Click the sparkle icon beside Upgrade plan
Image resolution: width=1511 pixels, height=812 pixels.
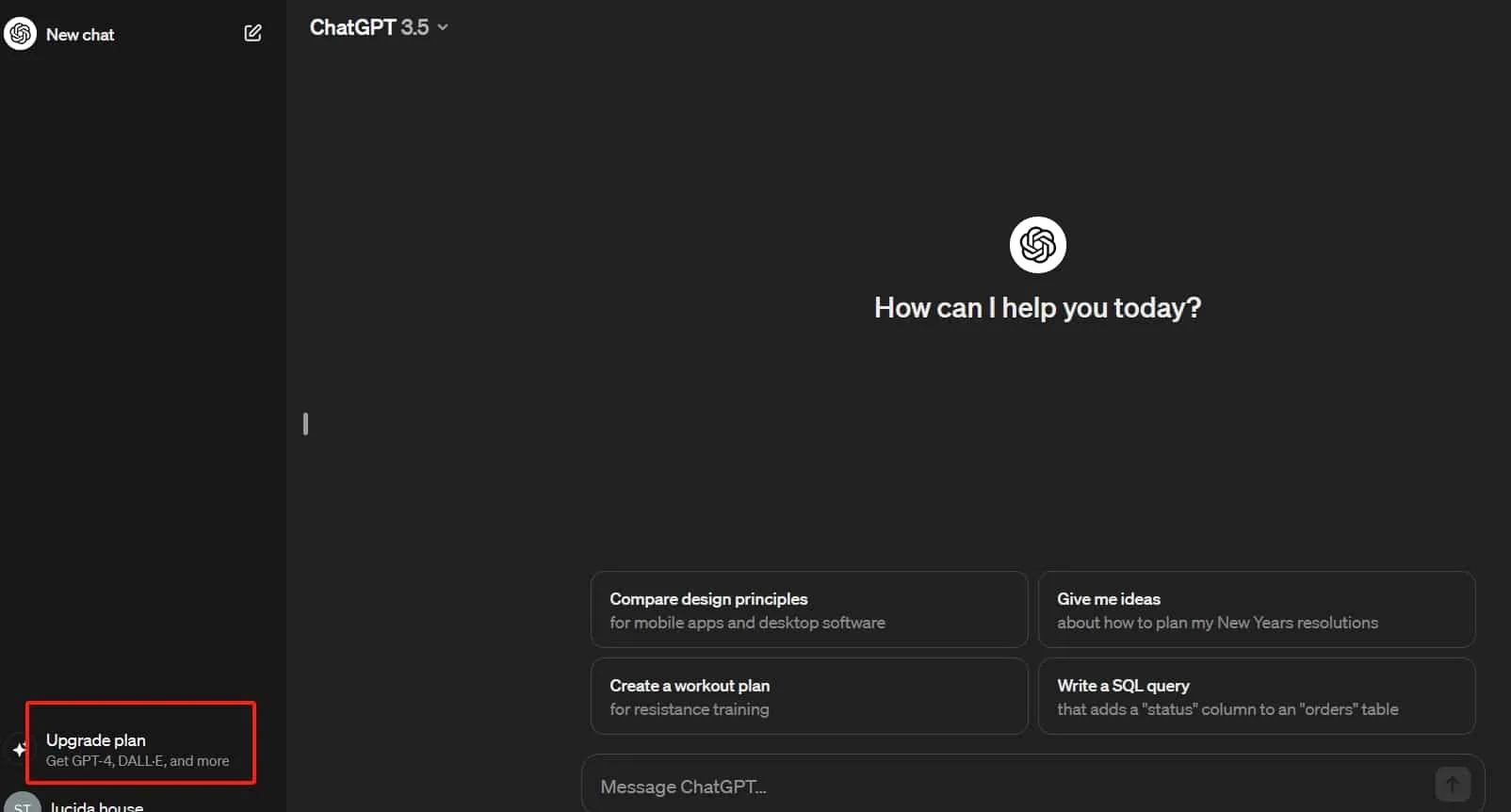(18, 750)
